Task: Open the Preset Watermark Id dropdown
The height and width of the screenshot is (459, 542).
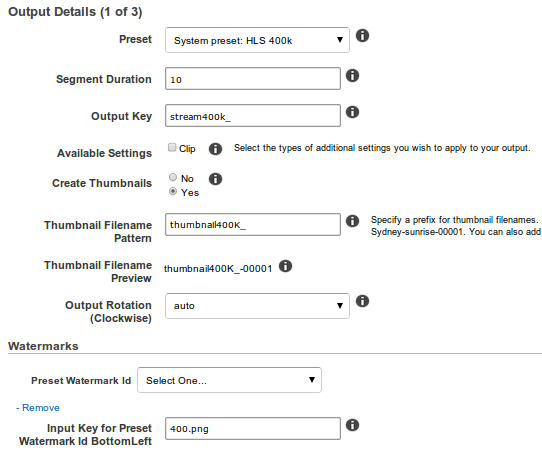Action: point(229,380)
